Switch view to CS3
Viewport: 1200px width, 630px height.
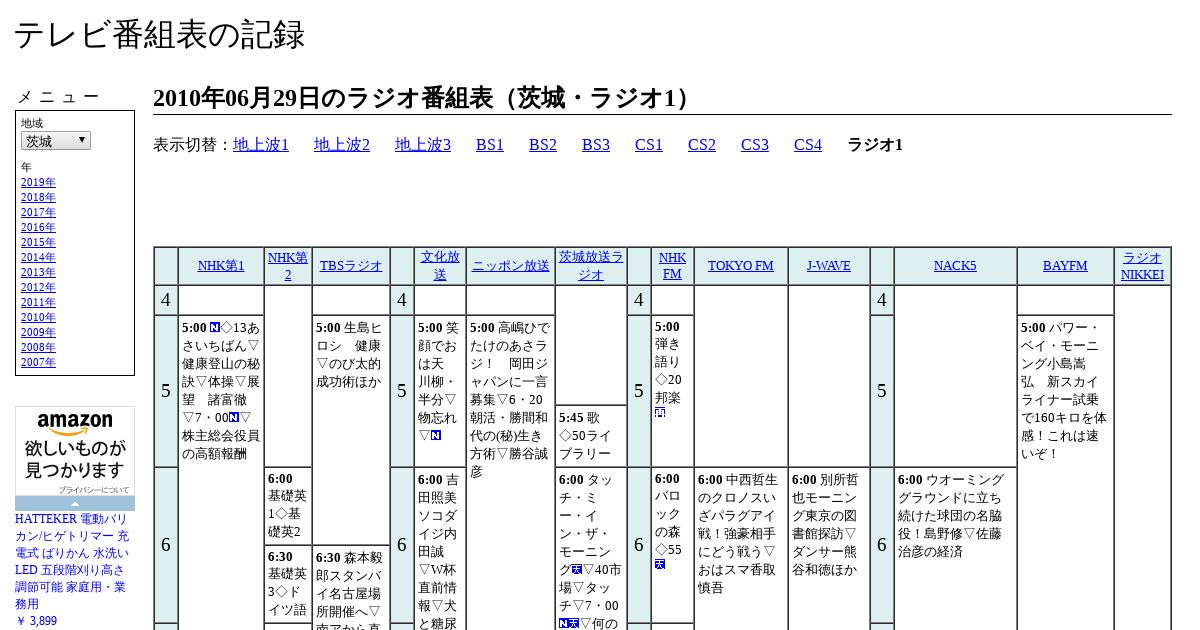[x=755, y=145]
